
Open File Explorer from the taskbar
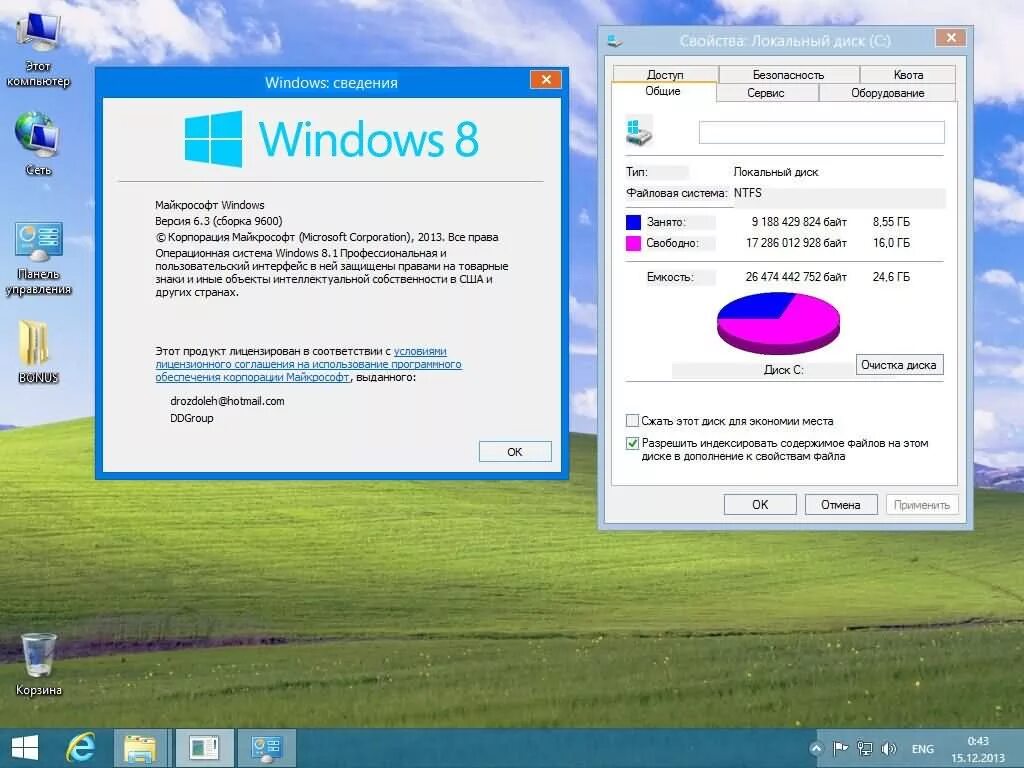tap(140, 748)
